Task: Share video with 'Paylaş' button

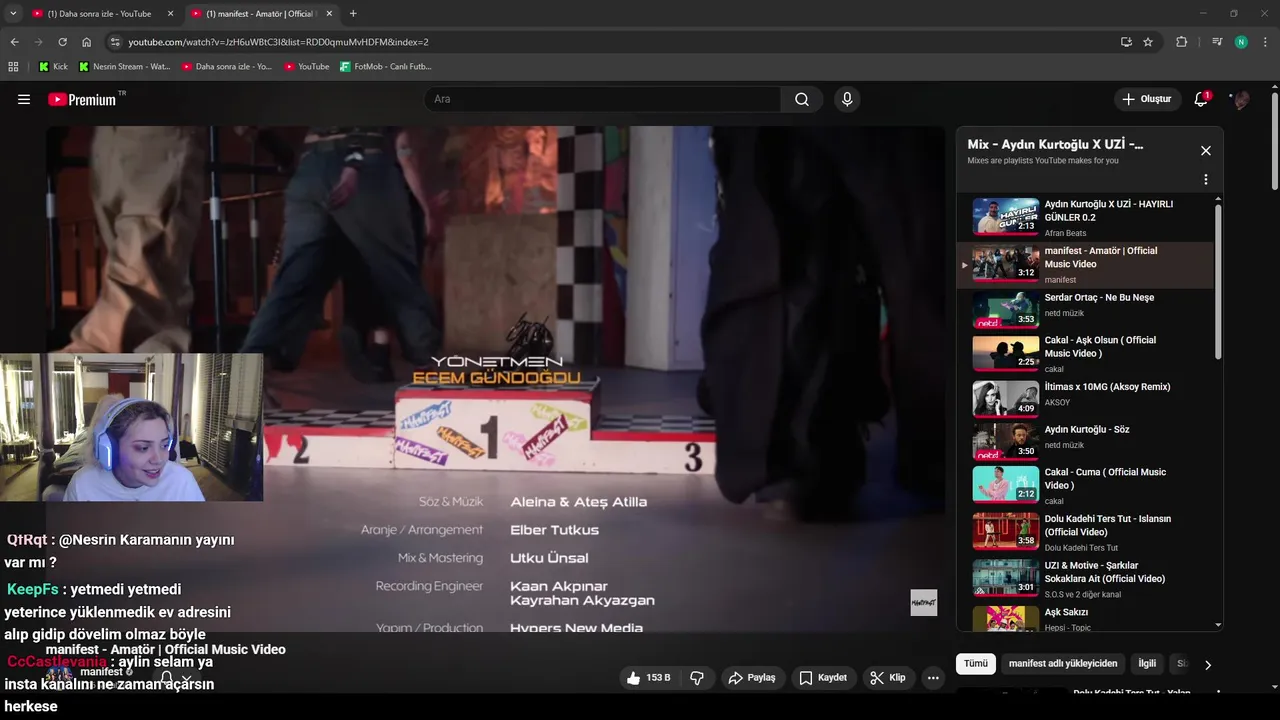Action: click(752, 677)
